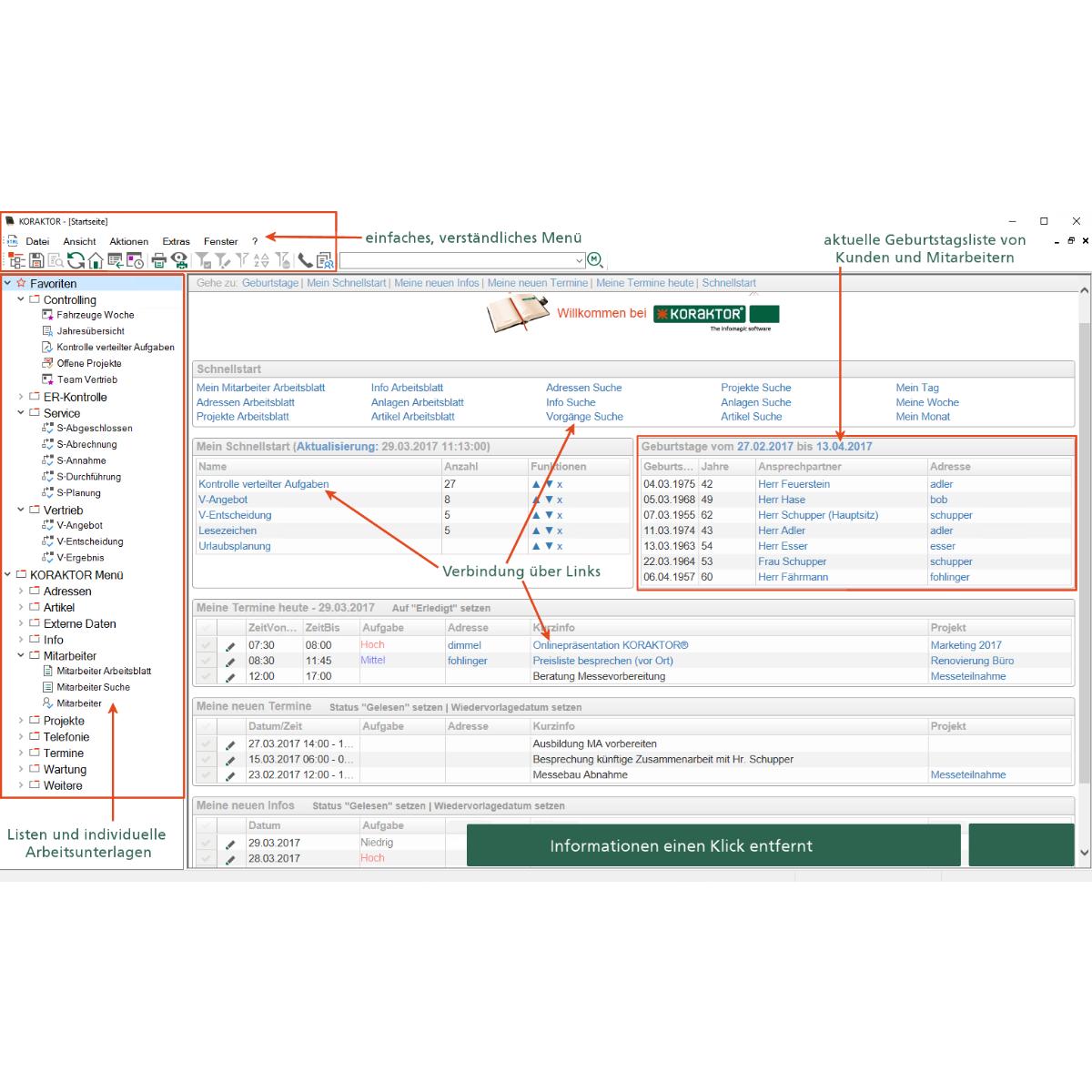Click the red tree-structure toolbar icon

pyautogui.click(x=16, y=261)
